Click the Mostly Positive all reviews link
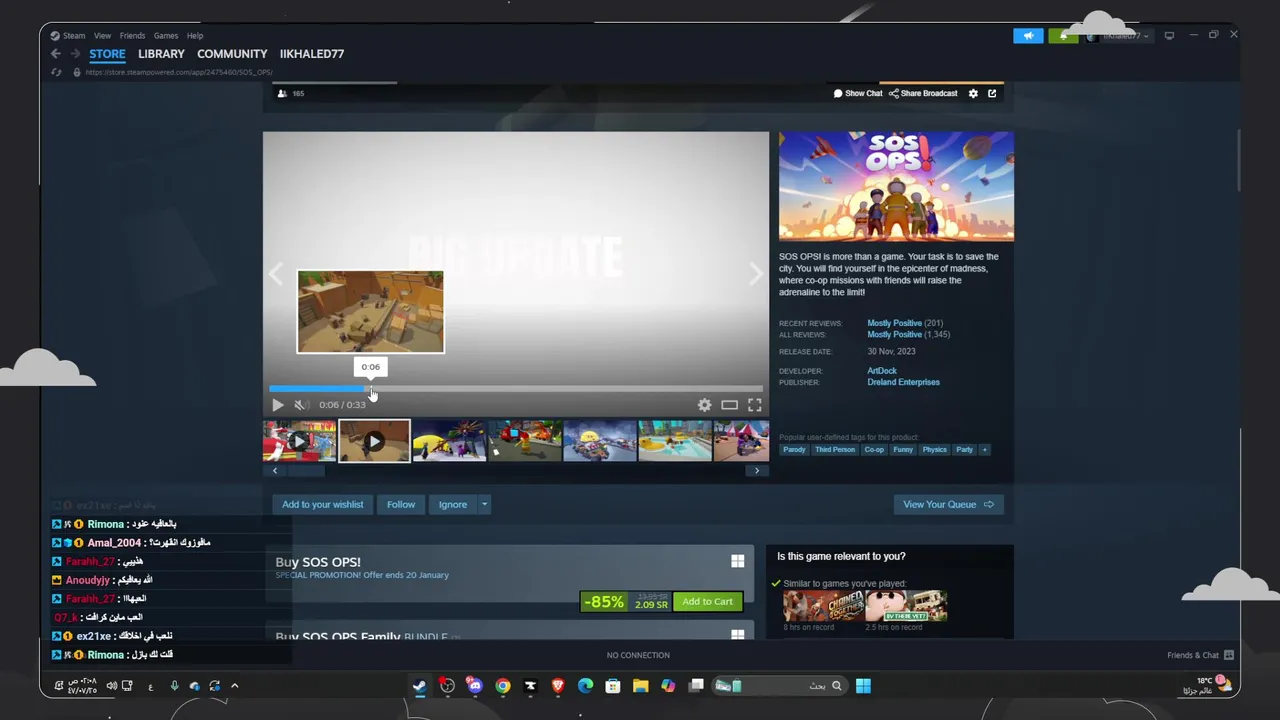 coord(894,334)
